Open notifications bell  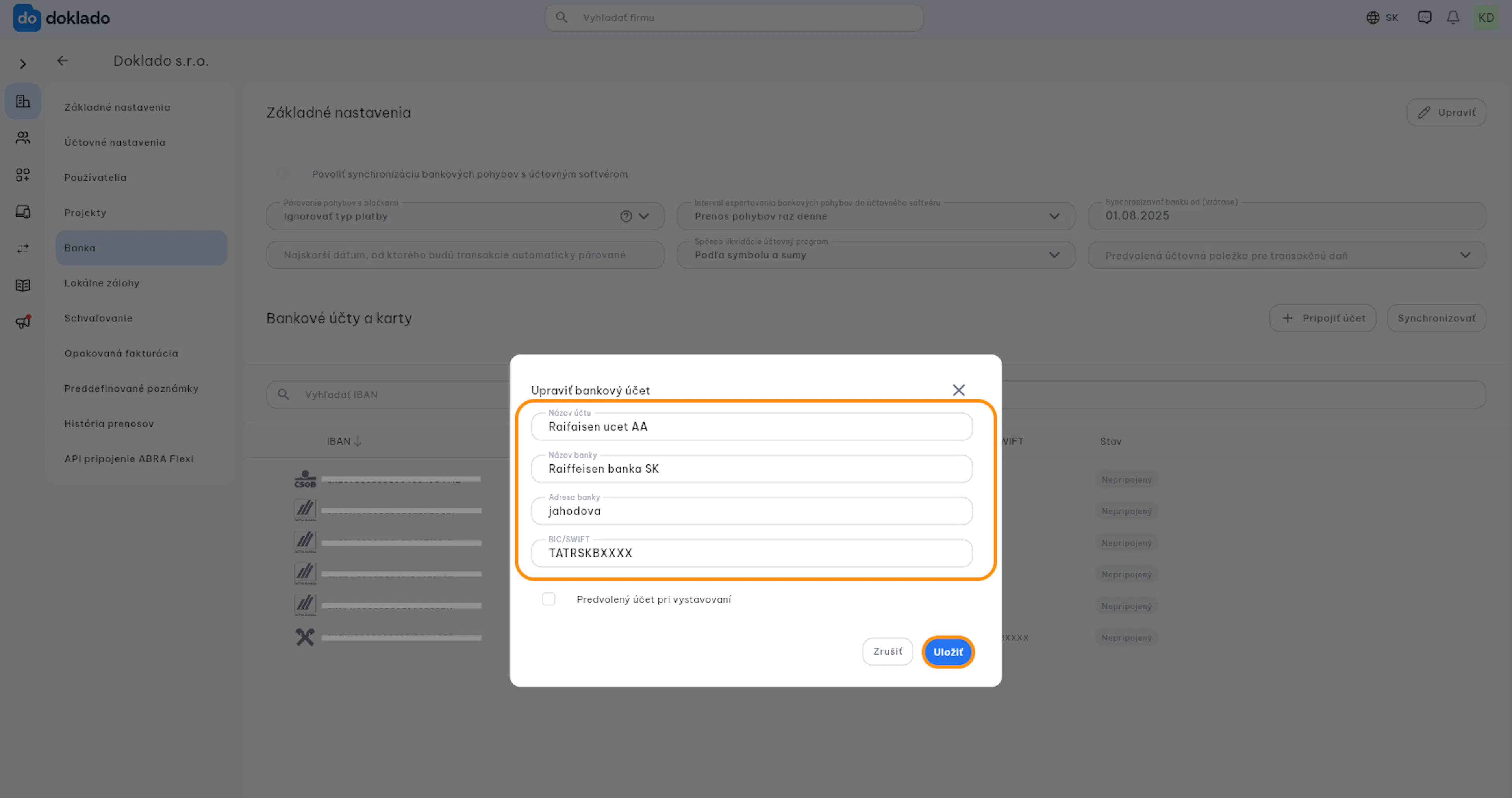1453,18
